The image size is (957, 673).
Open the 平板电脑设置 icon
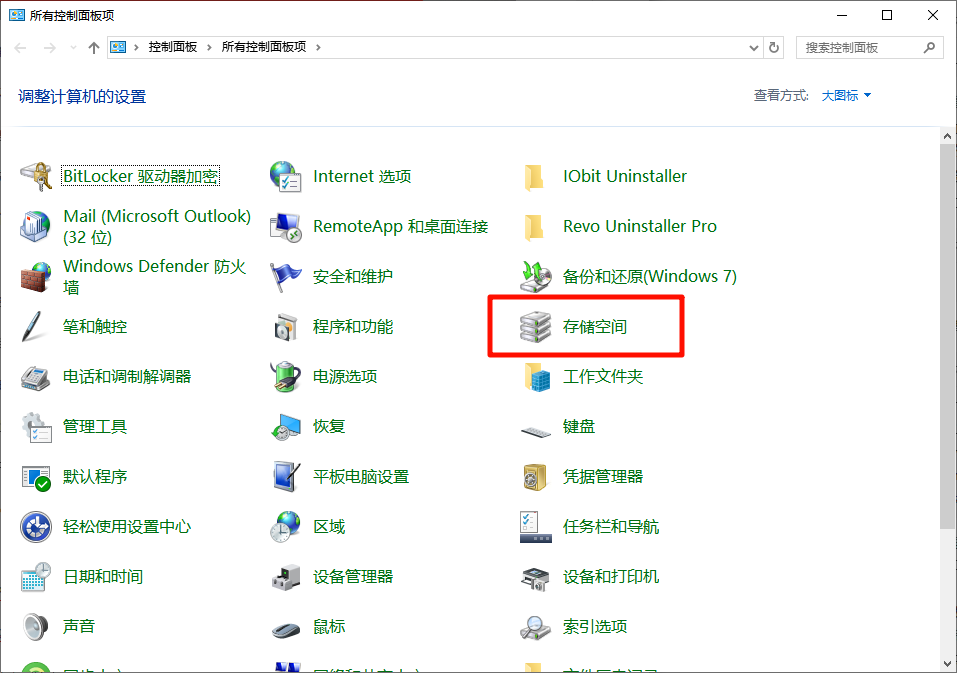(286, 477)
